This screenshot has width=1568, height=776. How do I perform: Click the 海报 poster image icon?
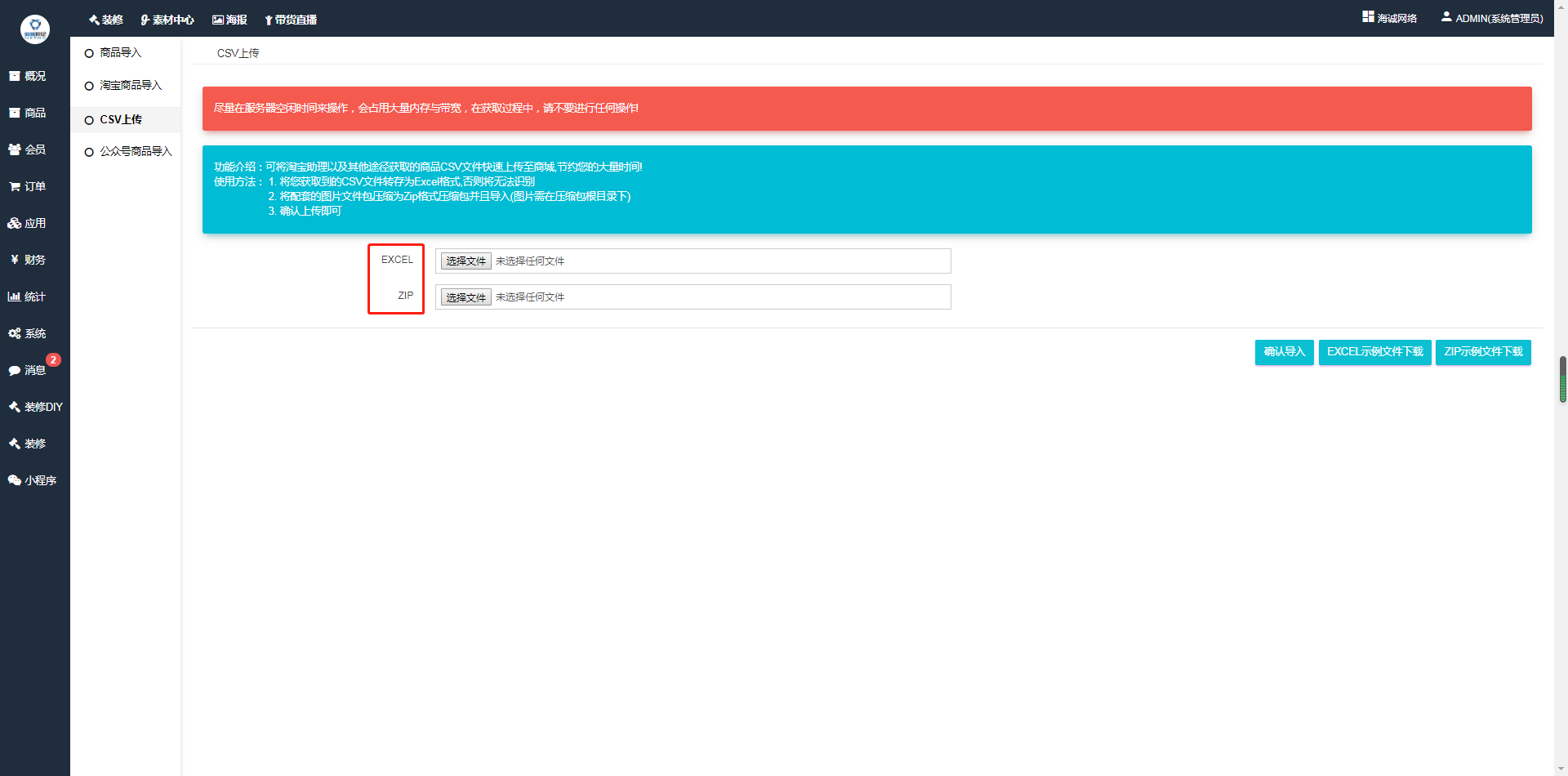click(x=218, y=20)
